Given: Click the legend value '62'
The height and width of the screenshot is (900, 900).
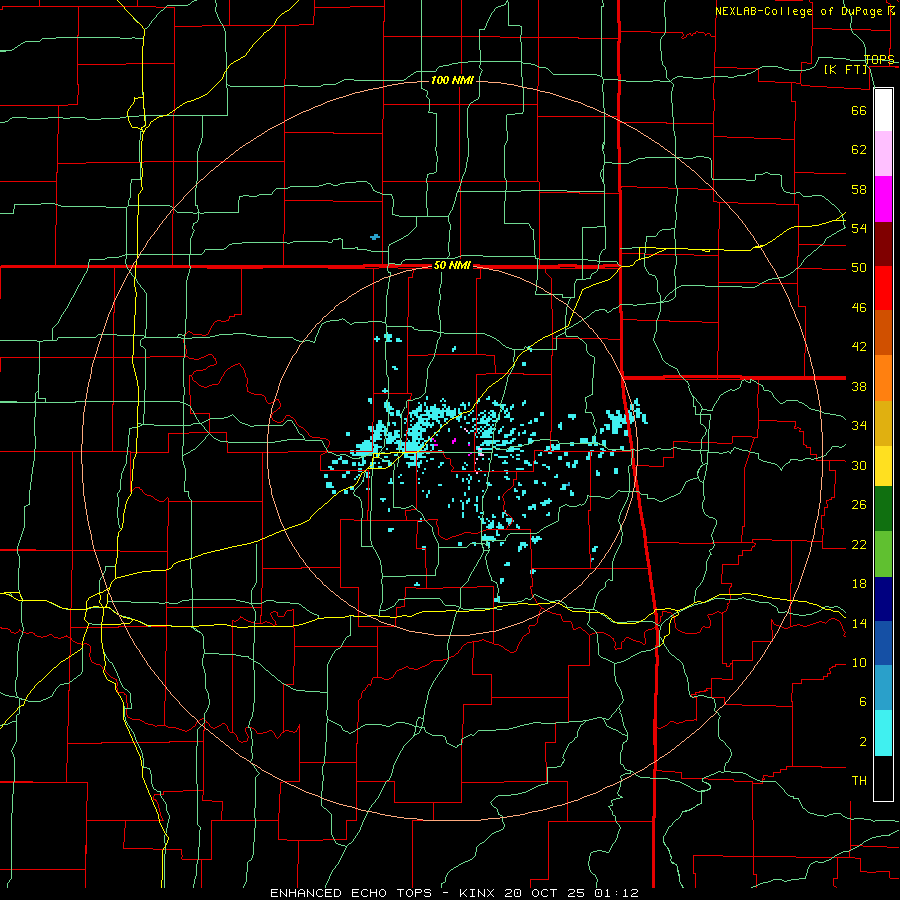Looking at the screenshot, I should coord(859,149).
